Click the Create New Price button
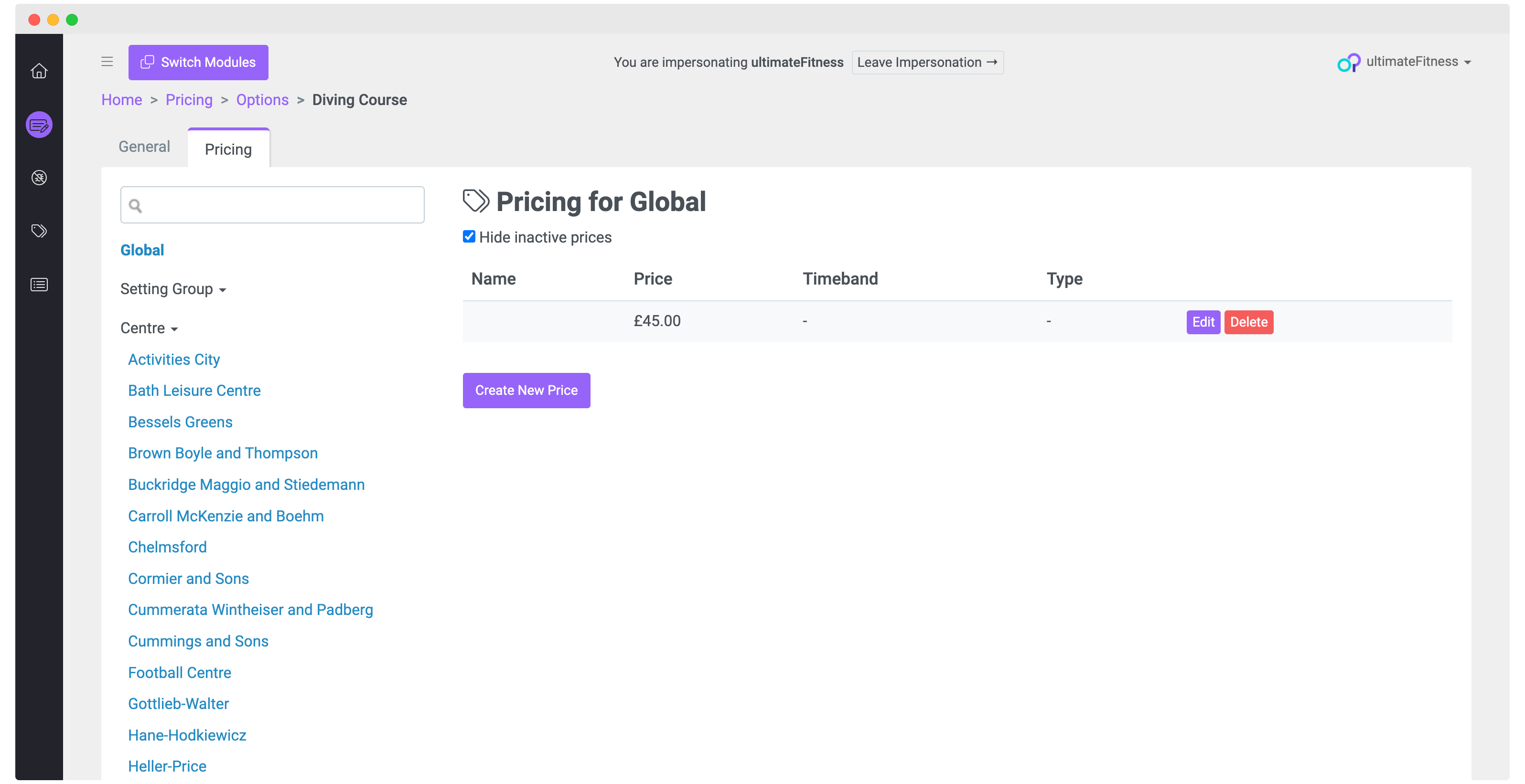Image resolution: width=1525 pixels, height=784 pixels. point(526,390)
